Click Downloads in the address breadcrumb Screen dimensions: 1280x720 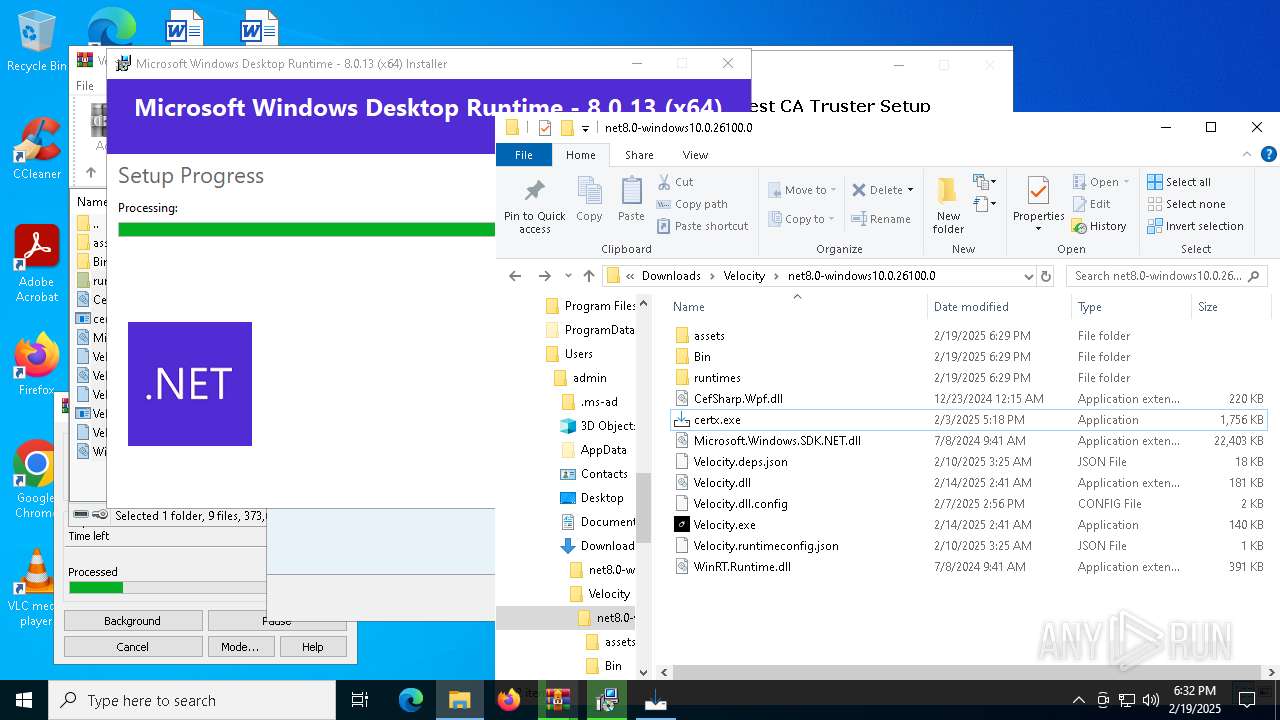pyautogui.click(x=671, y=276)
